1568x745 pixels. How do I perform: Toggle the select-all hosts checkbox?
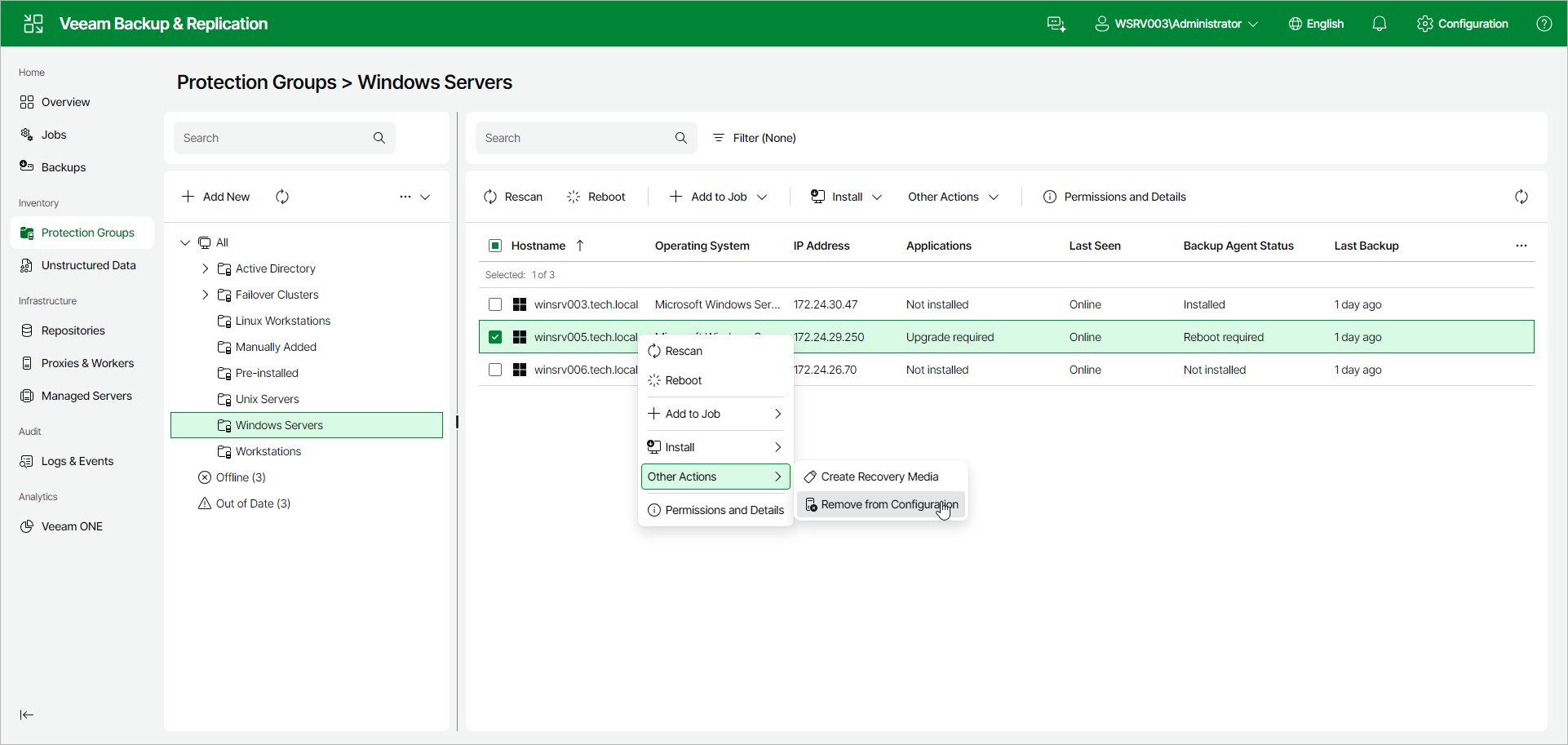(x=495, y=246)
